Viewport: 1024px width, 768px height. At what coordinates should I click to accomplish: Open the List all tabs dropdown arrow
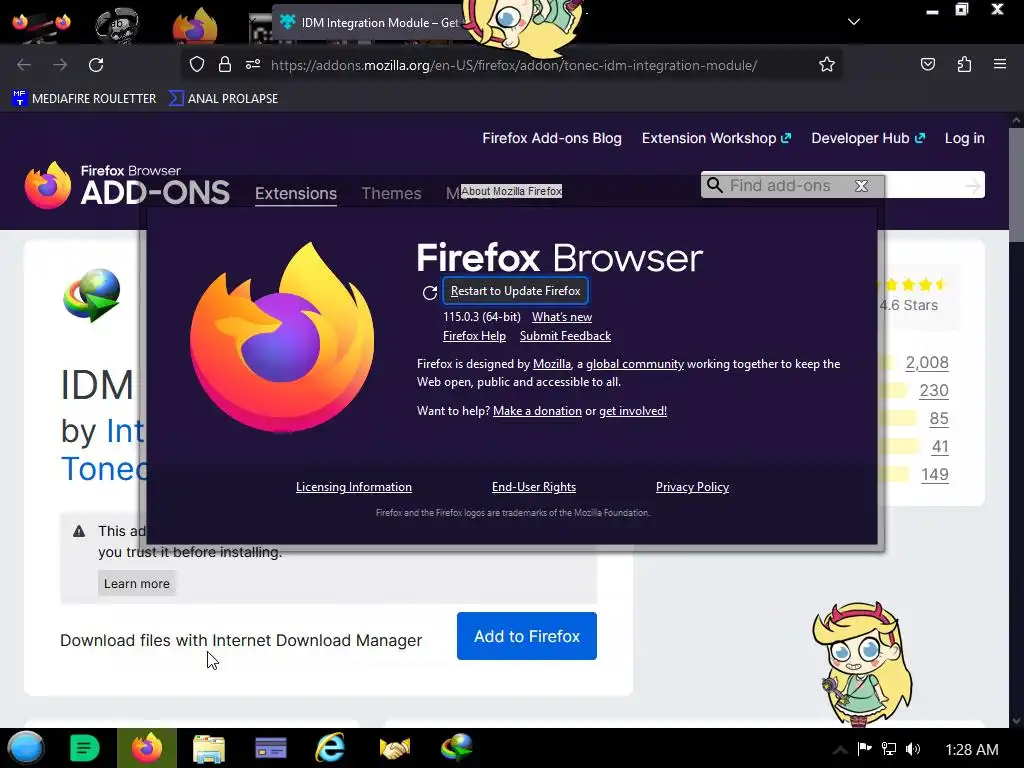tap(854, 22)
